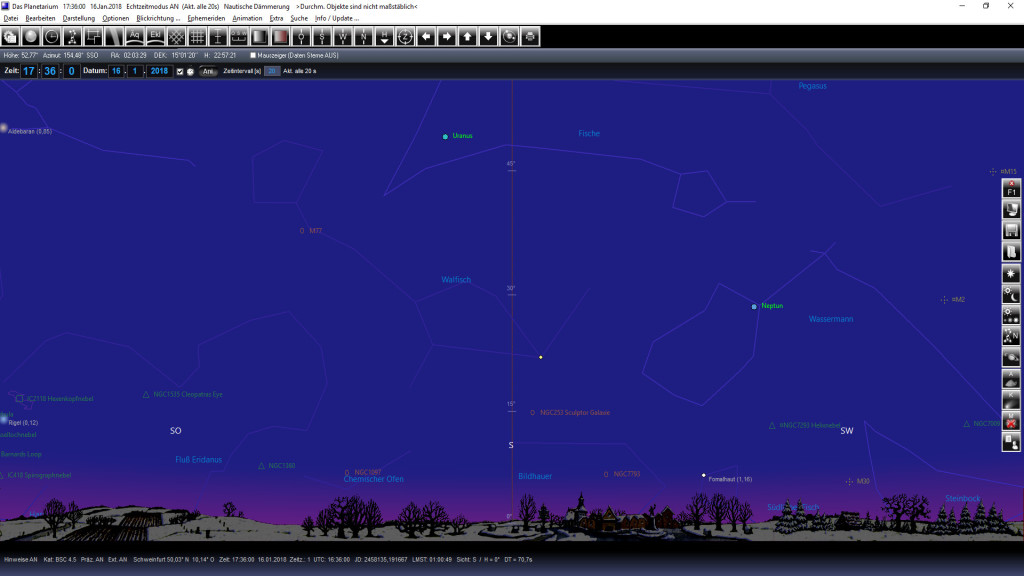Enable the Mauszeiger checkbox
This screenshot has height=576, width=1024.
click(253, 56)
